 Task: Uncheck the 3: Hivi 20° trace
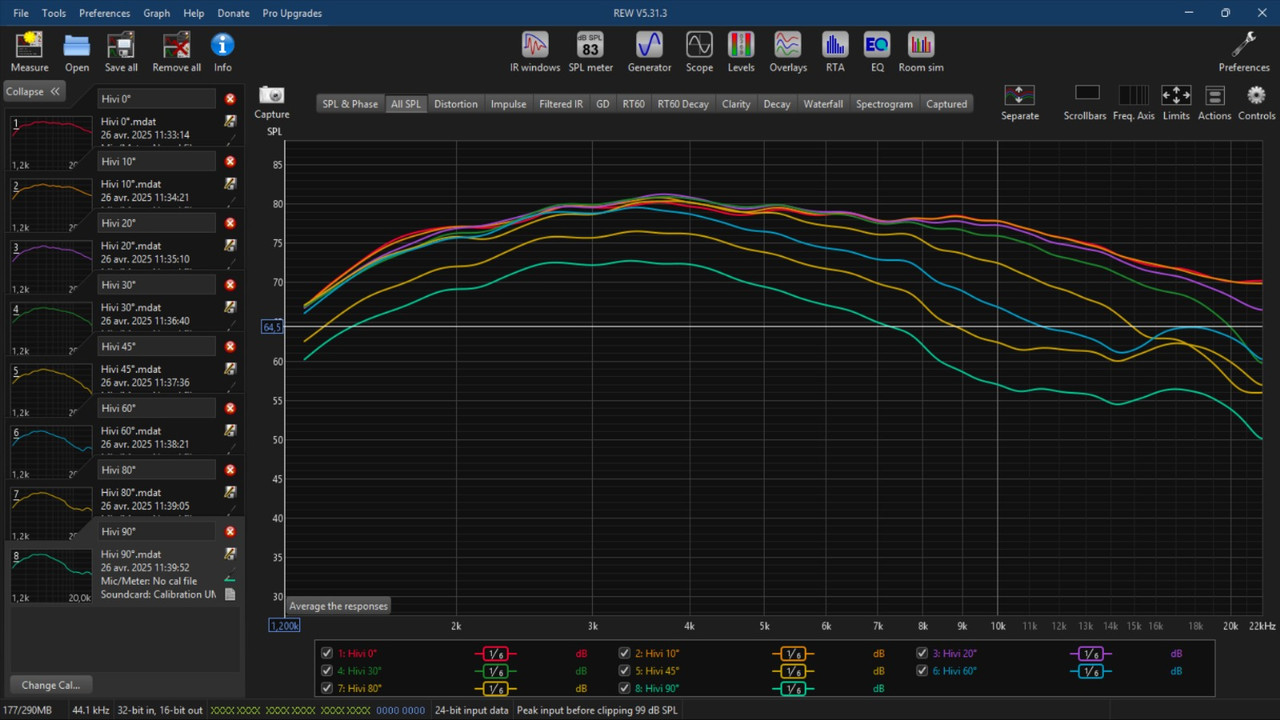[x=922, y=653]
